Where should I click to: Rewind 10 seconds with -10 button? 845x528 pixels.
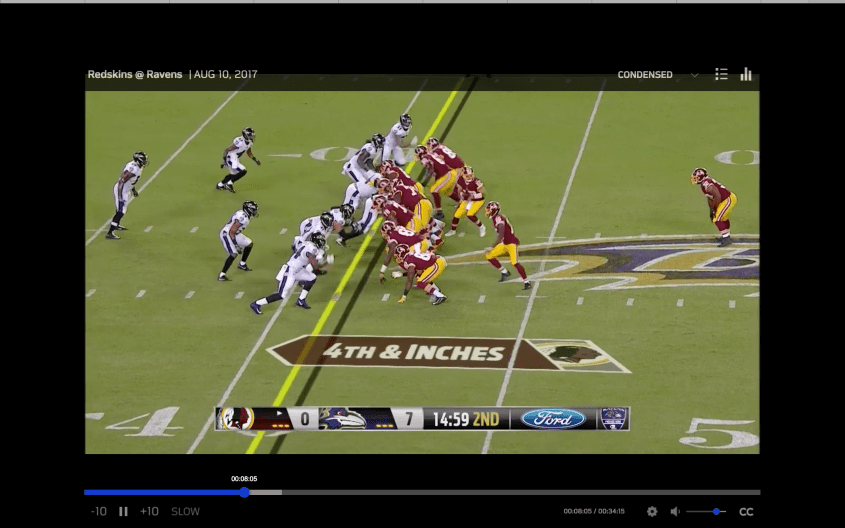click(x=99, y=511)
